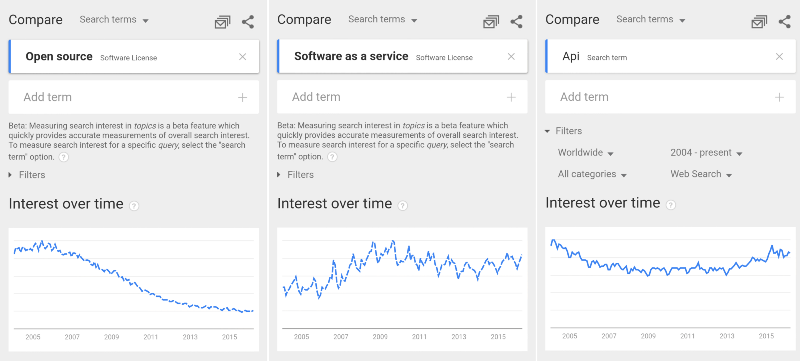Click the help icon beside the Open source Interest over time heading

click(x=134, y=205)
